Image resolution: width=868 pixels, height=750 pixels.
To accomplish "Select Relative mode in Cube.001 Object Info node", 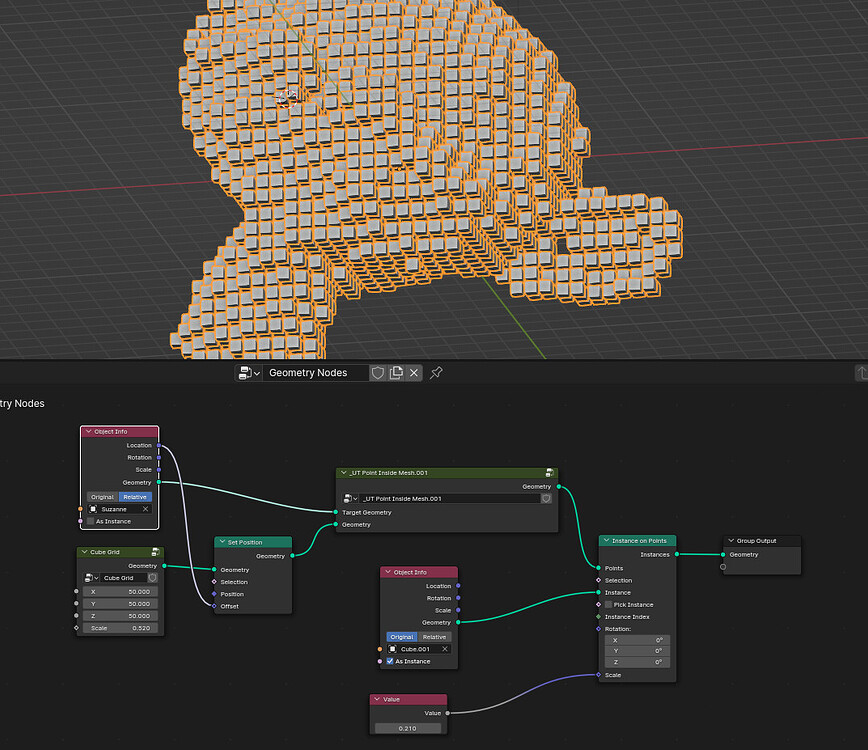I will point(435,637).
